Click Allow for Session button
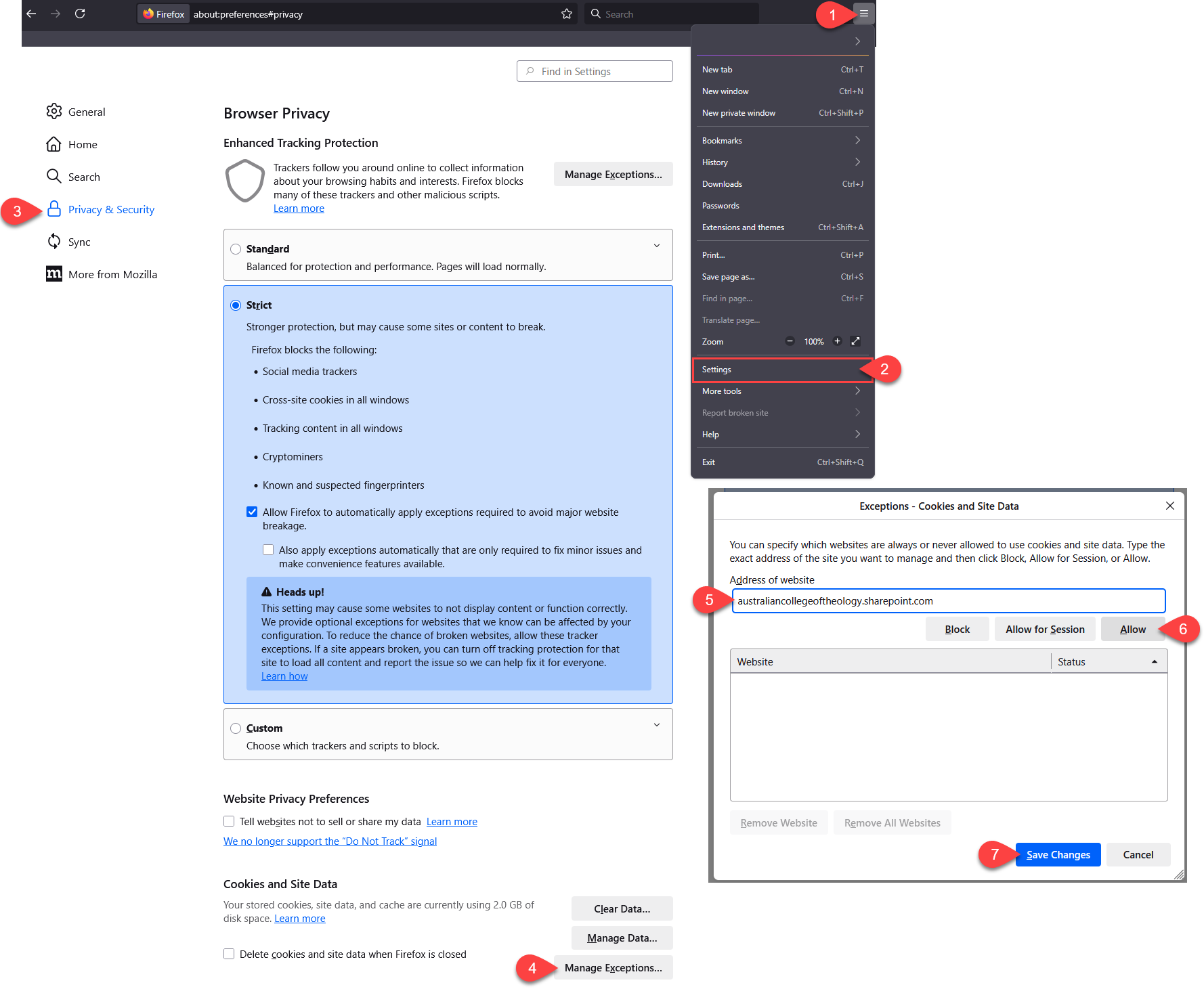The height and width of the screenshot is (989, 1204). [1045, 629]
